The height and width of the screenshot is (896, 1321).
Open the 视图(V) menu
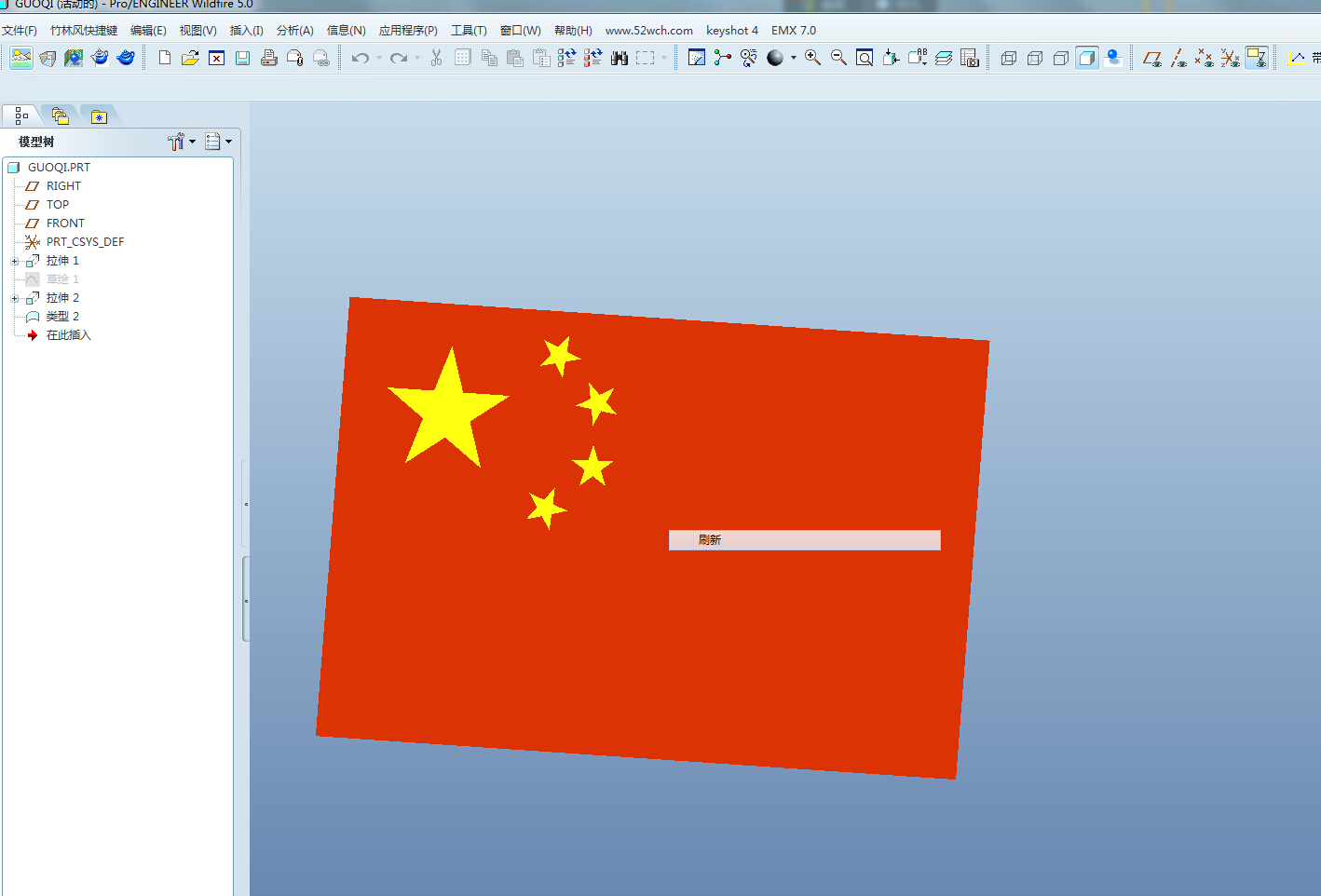coord(197,31)
